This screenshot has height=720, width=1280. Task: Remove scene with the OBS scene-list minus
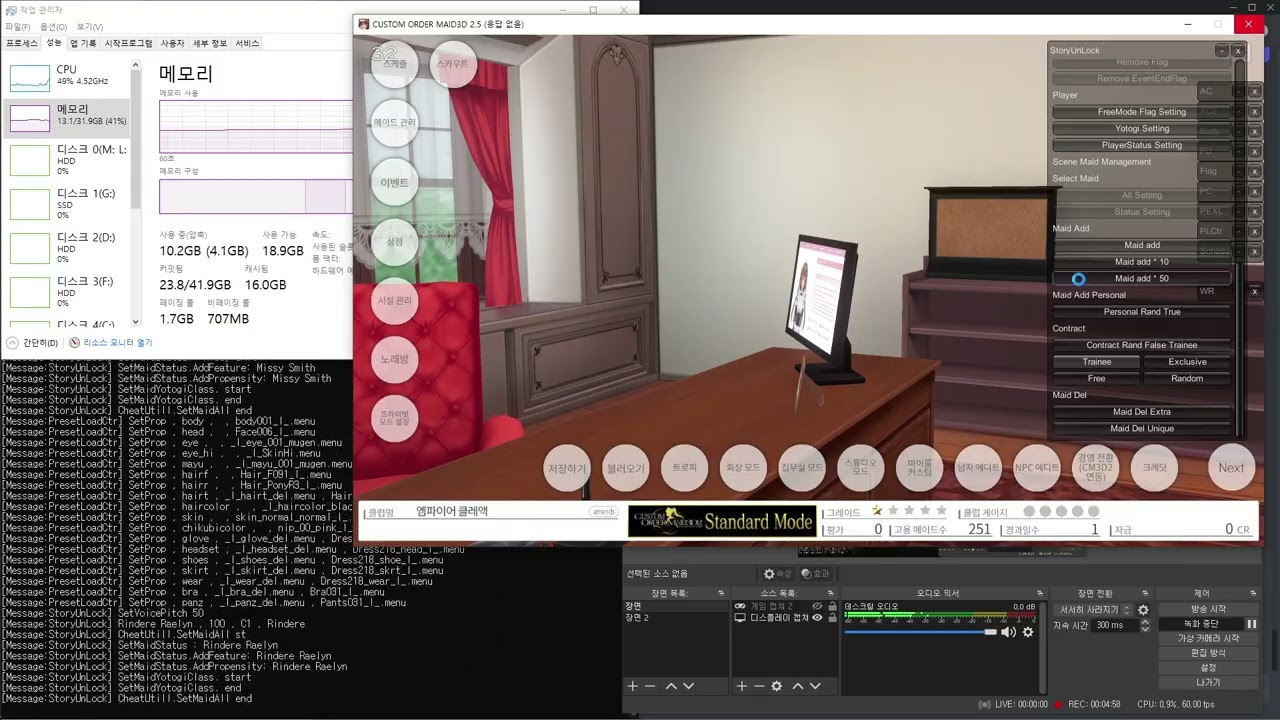pos(650,686)
